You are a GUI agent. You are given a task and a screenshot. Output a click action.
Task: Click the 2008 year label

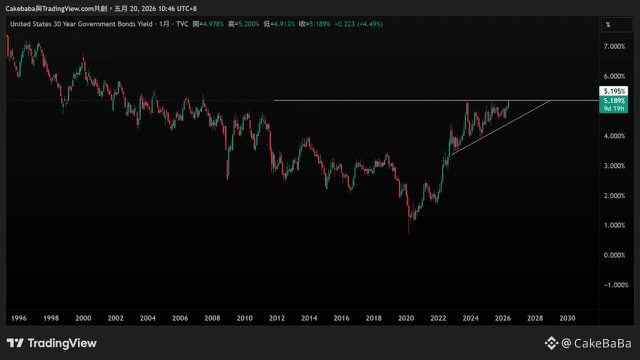(212, 318)
